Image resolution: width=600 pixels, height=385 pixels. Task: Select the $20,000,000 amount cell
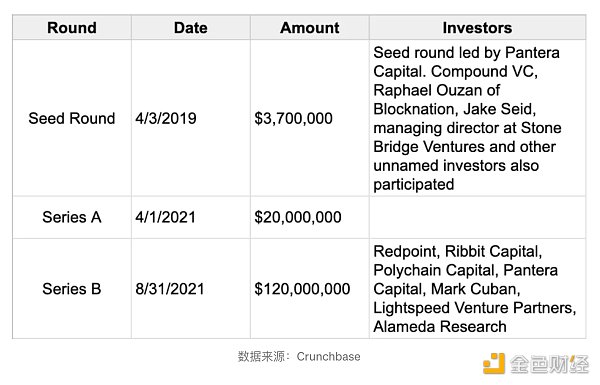(310, 217)
